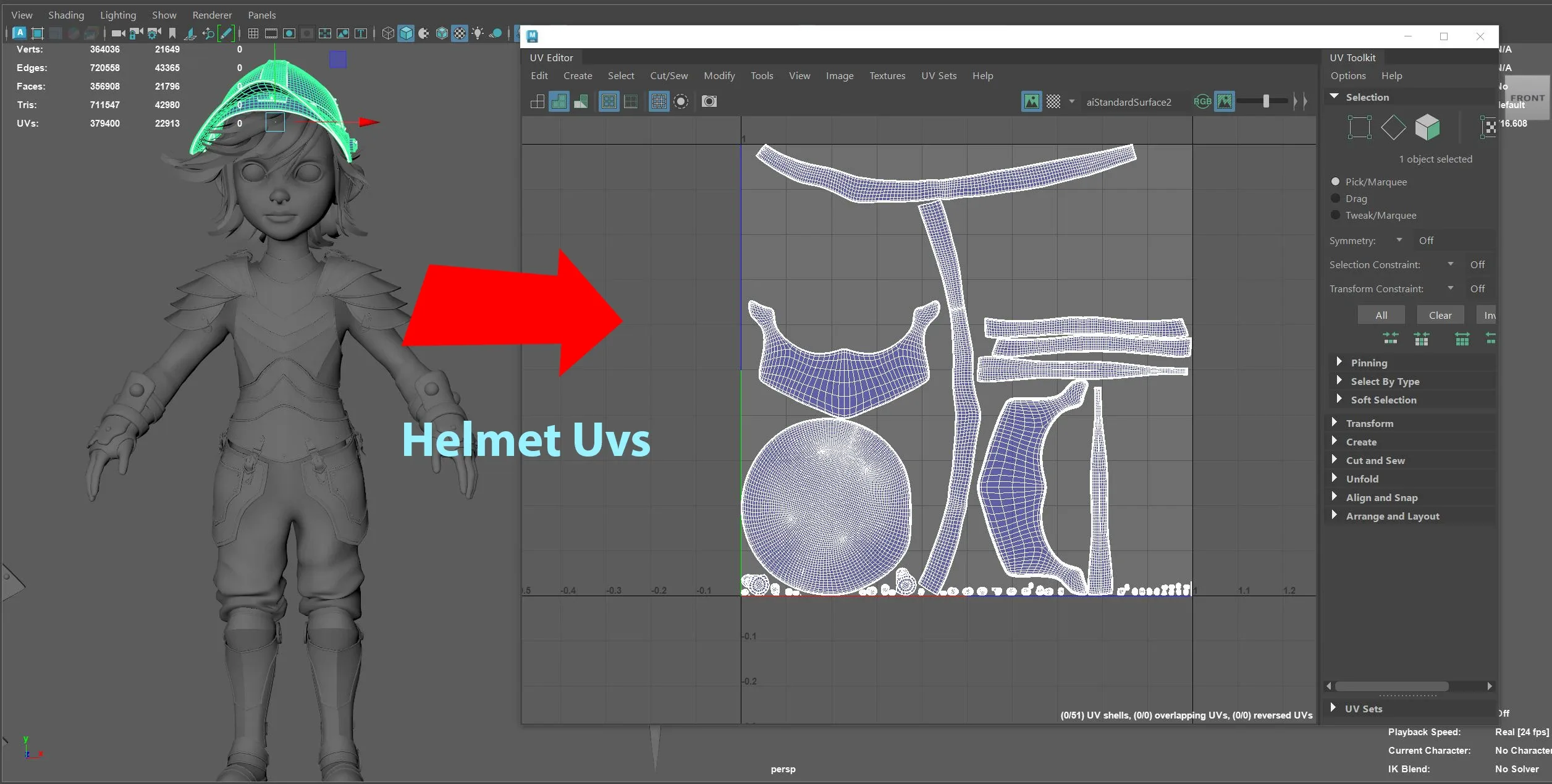This screenshot has height=784, width=1552.
Task: Click the bookmarks icon in viewport toolbar
Action: point(172,33)
